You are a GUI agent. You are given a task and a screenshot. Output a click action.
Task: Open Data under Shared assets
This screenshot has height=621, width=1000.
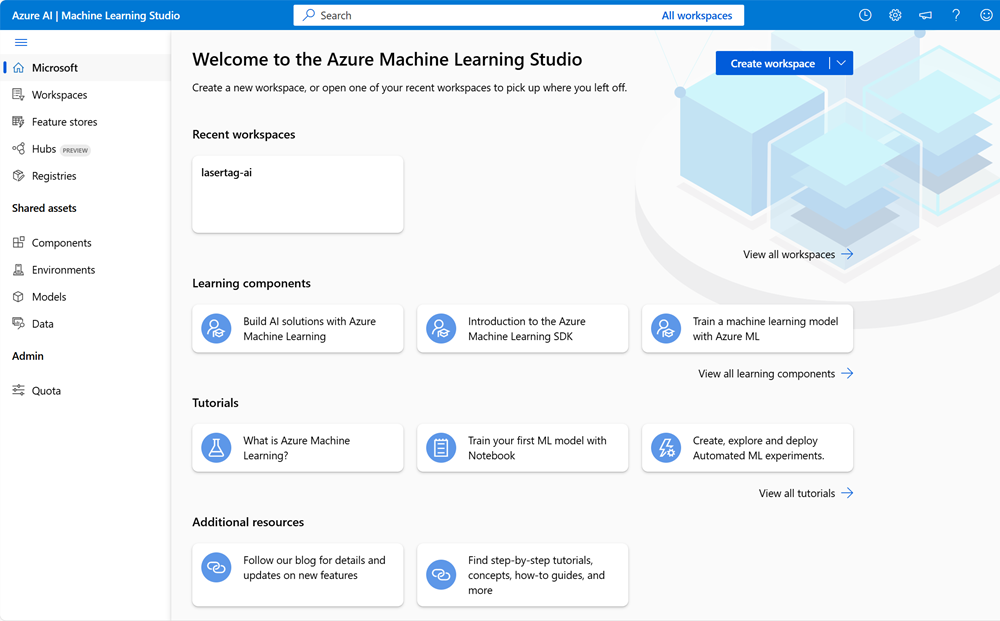pyautogui.click(x=85, y=323)
